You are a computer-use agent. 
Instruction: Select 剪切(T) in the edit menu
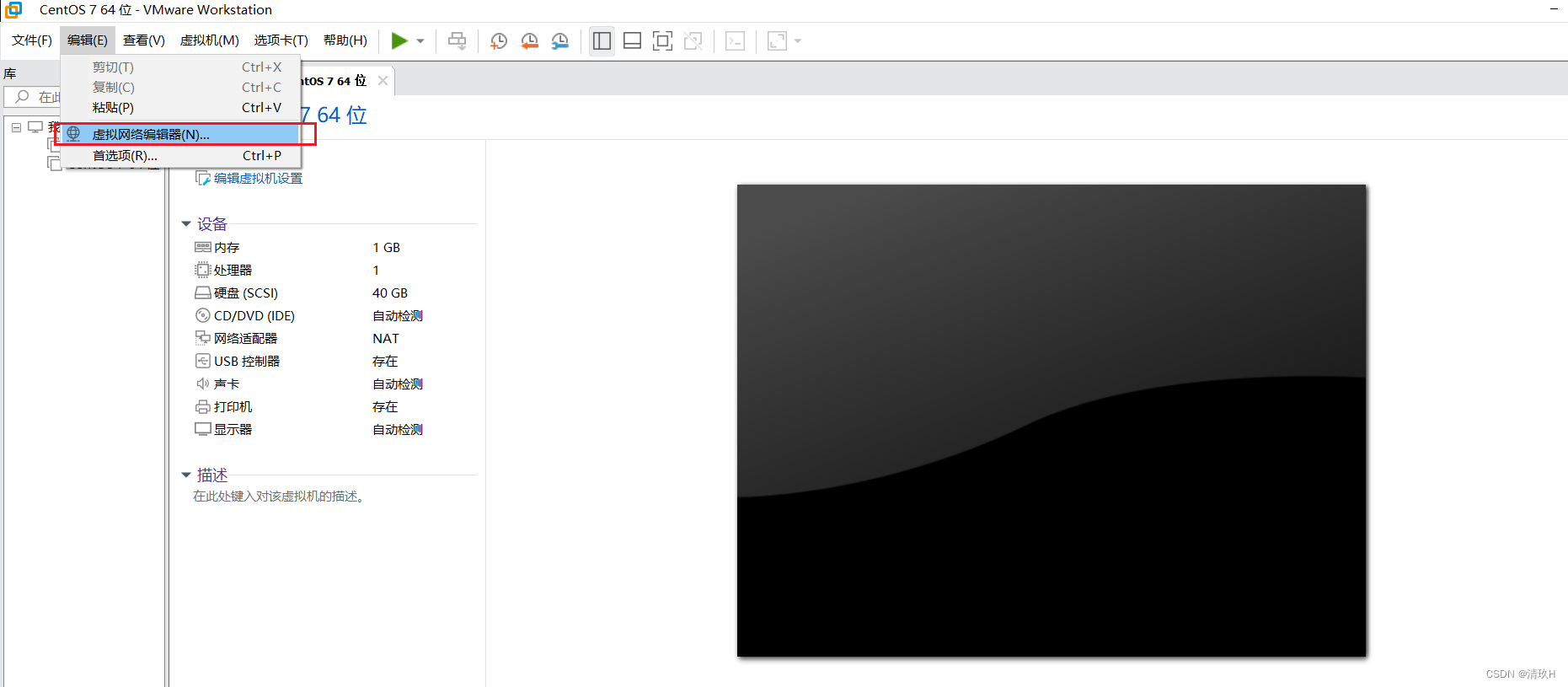180,67
